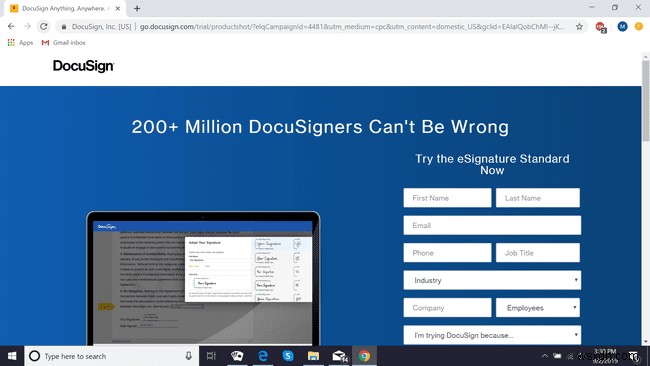This screenshot has height=366, width=650.
Task: Click the First Name field
Action: click(x=447, y=198)
